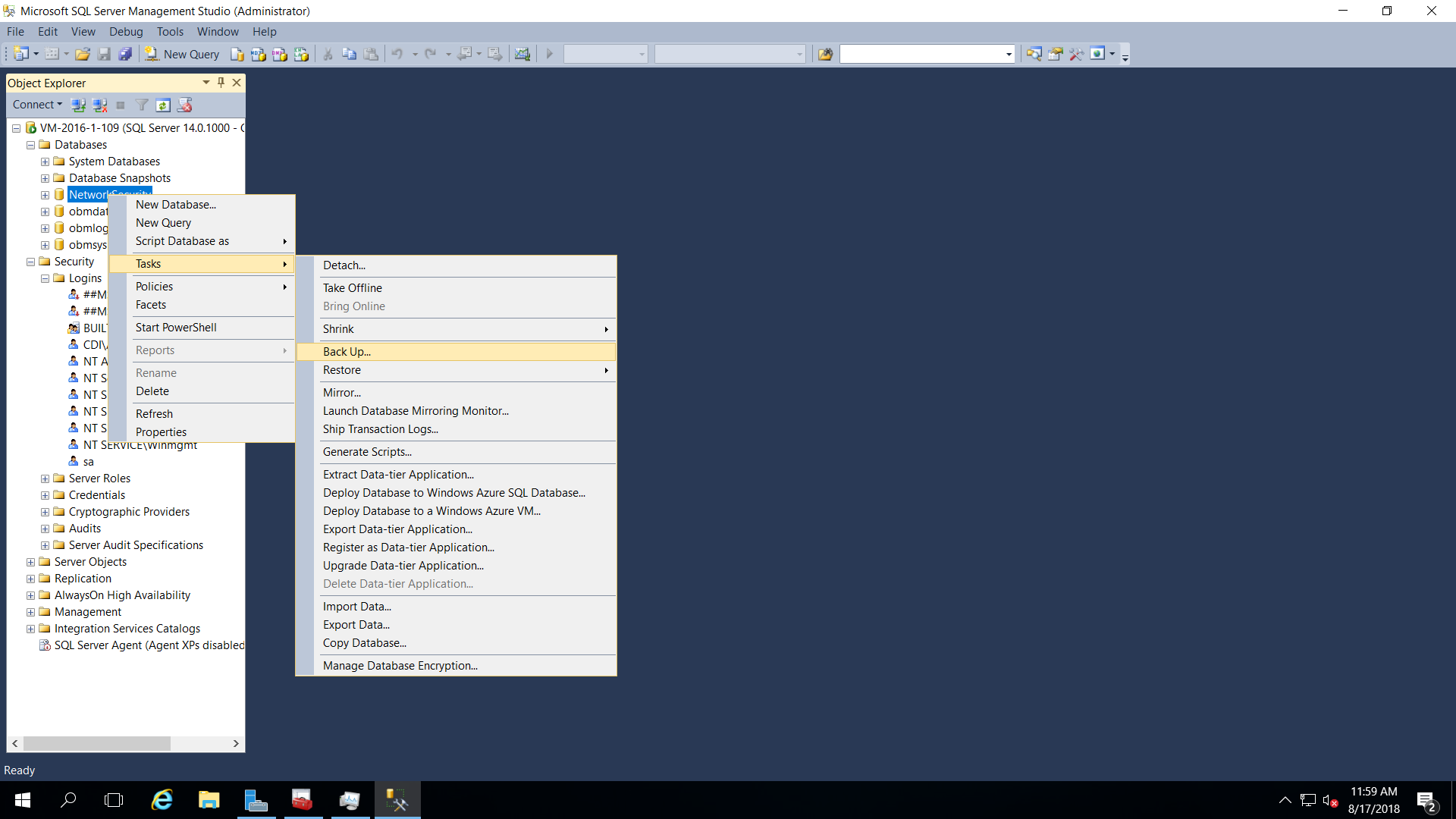1456x819 pixels.
Task: Expand the Replication node
Action: pyautogui.click(x=31, y=579)
